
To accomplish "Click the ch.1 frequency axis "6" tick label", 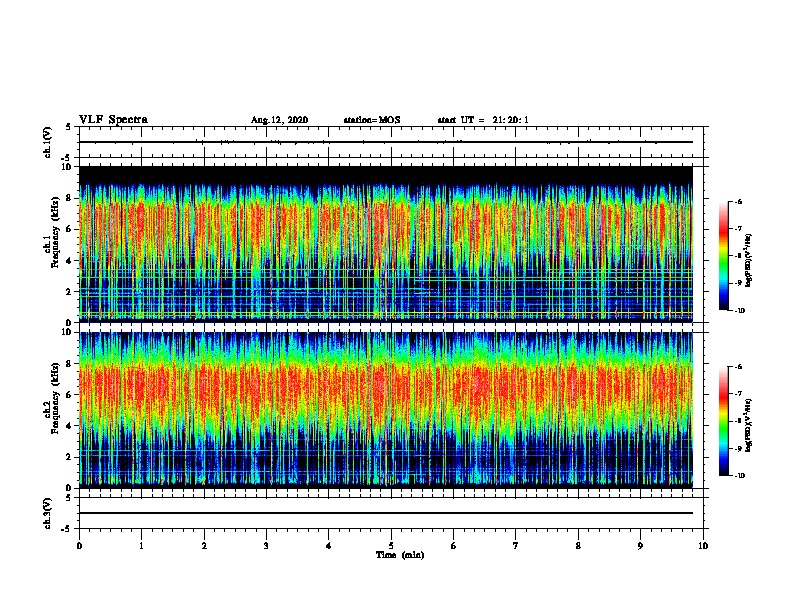I will 69,229.
